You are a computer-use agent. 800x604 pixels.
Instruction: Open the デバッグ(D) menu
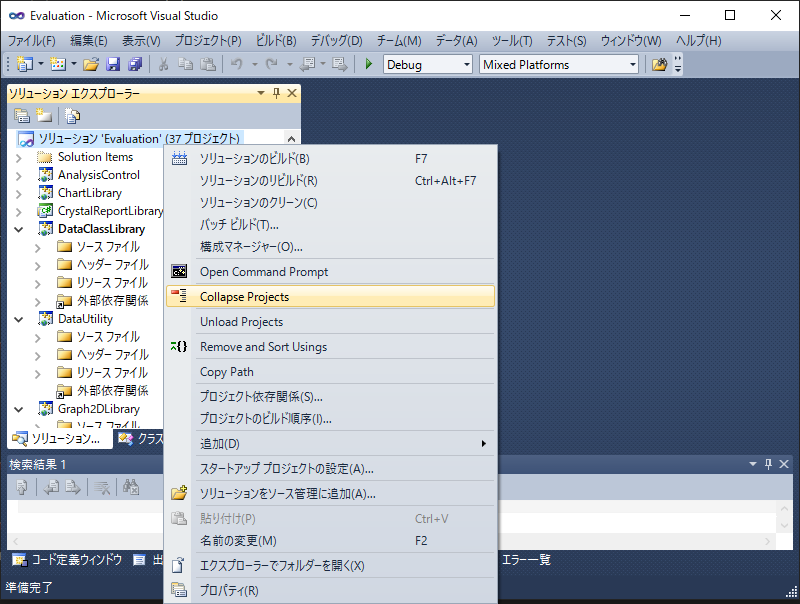click(x=336, y=41)
